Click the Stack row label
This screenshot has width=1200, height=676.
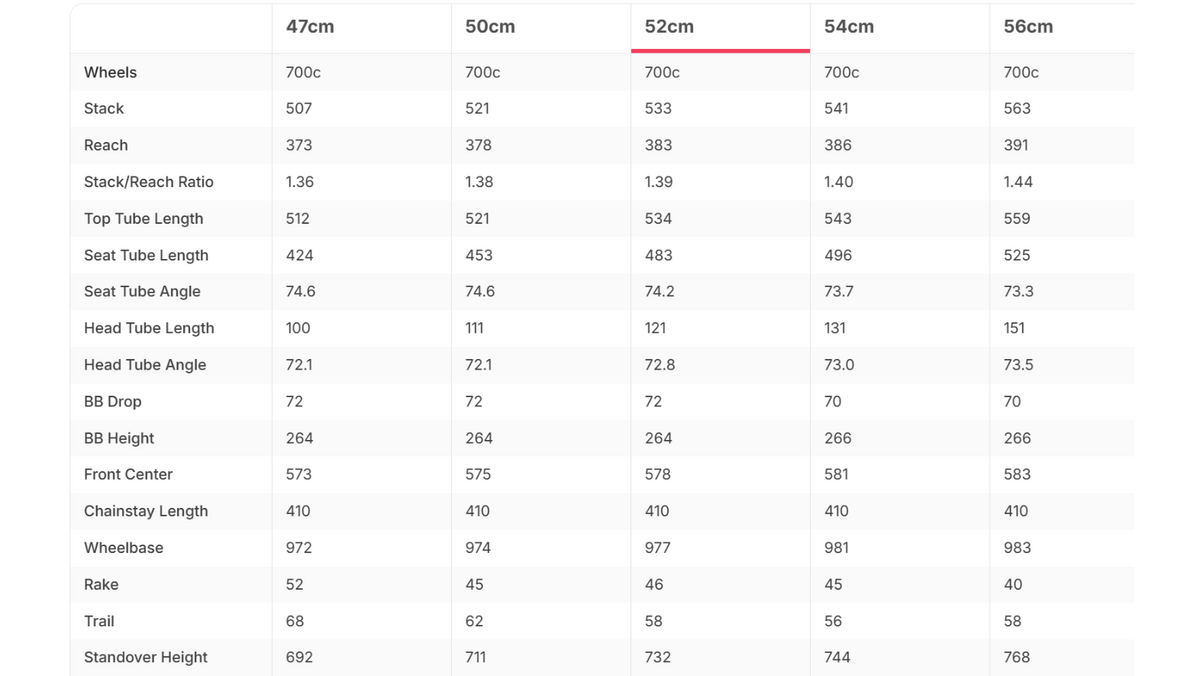tap(104, 108)
